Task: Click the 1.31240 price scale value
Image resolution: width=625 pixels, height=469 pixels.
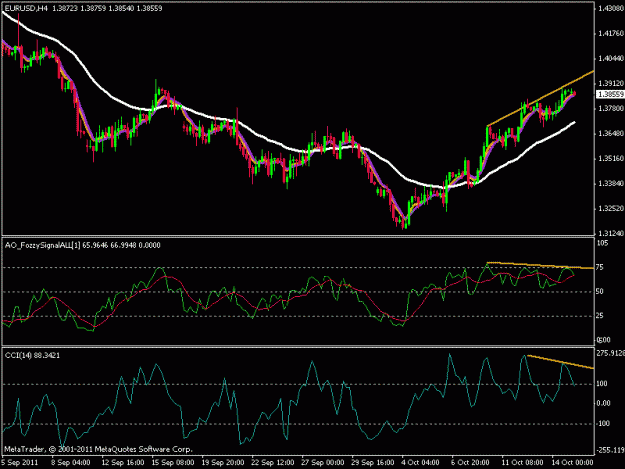Action: pos(611,233)
